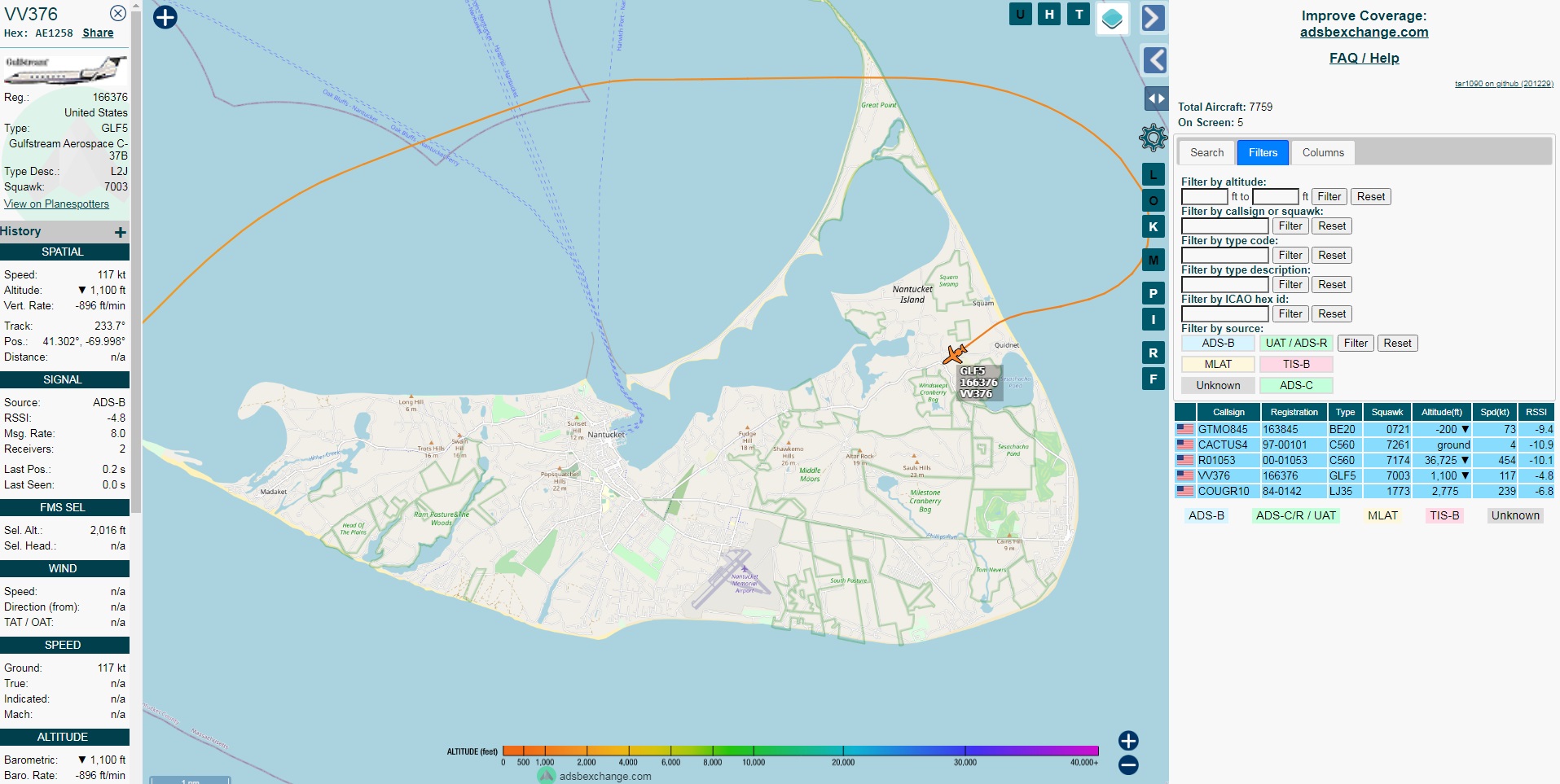The image size is (1560, 784).
Task: Switch to the Search tab
Action: click(x=1206, y=152)
